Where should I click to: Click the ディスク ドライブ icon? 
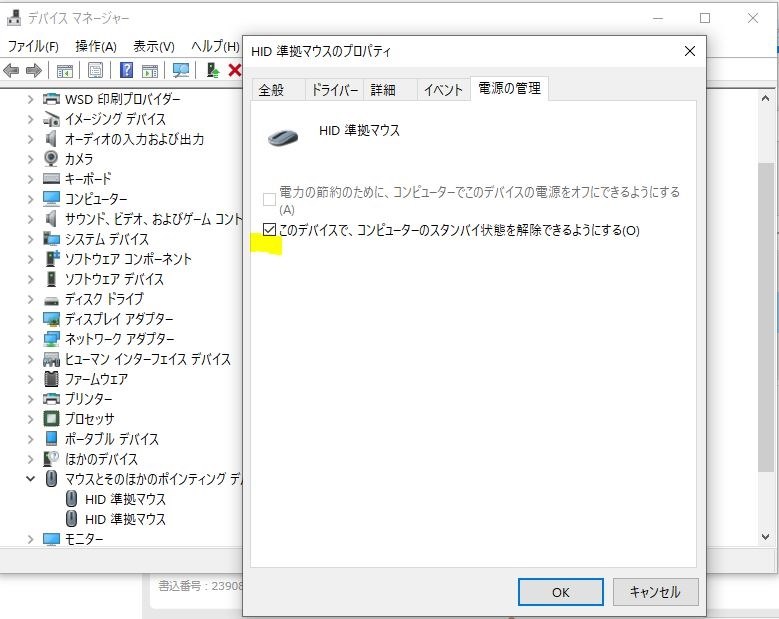pos(51,301)
